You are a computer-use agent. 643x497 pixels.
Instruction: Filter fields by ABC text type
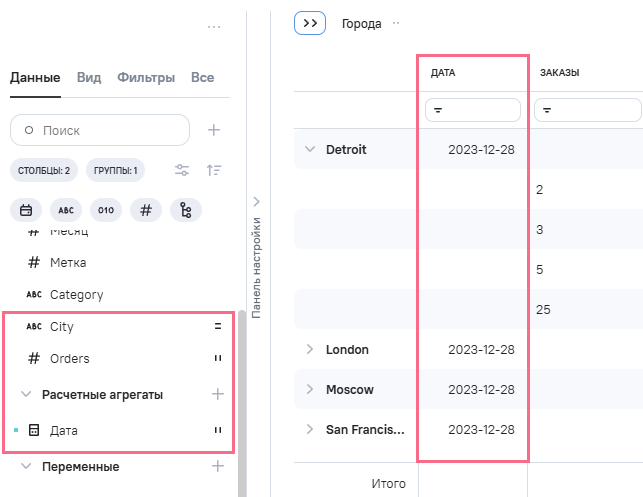(66, 210)
